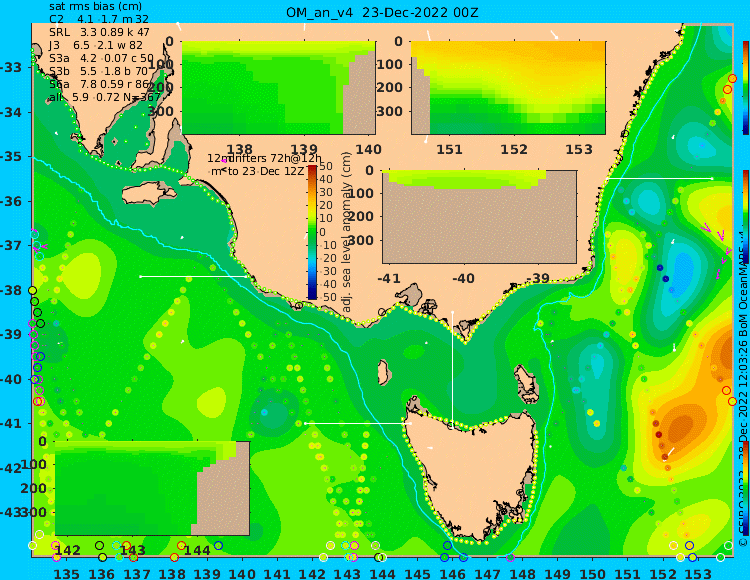
Task: Click longitude label 150 on the bottom axis
Action: click(592, 573)
